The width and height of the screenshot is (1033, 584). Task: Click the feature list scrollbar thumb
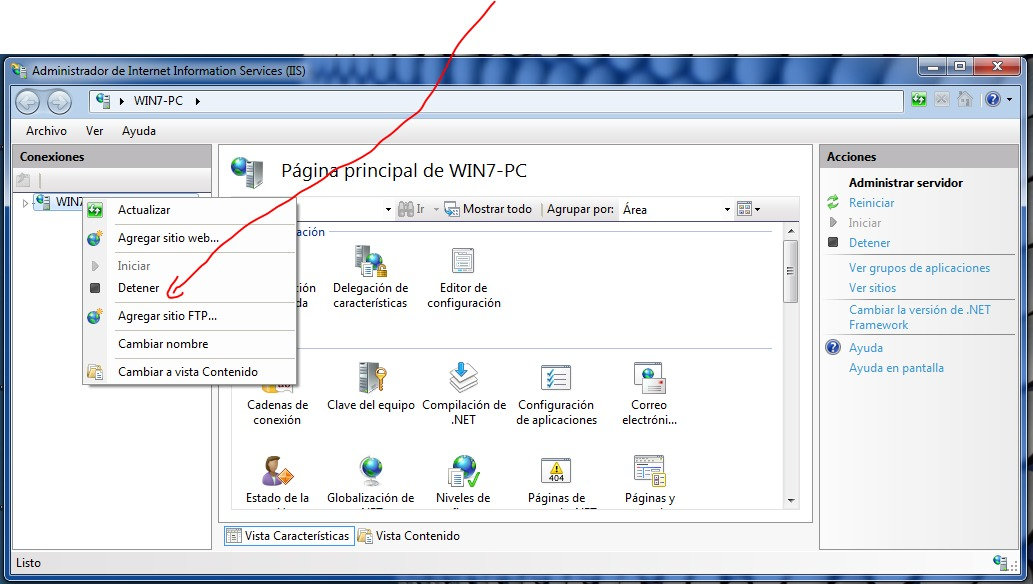coord(791,271)
